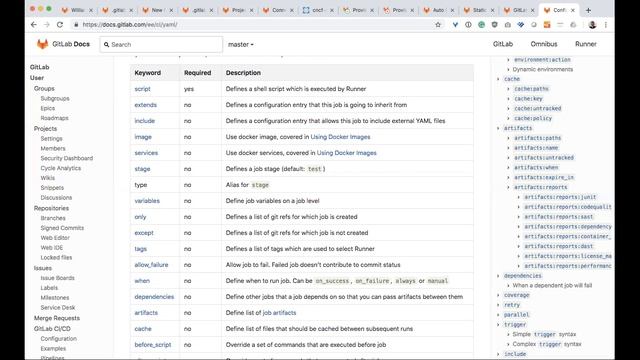Image resolution: width=640 pixels, height=360 pixels.
Task: Open the before_script keyword link
Action: (153, 344)
